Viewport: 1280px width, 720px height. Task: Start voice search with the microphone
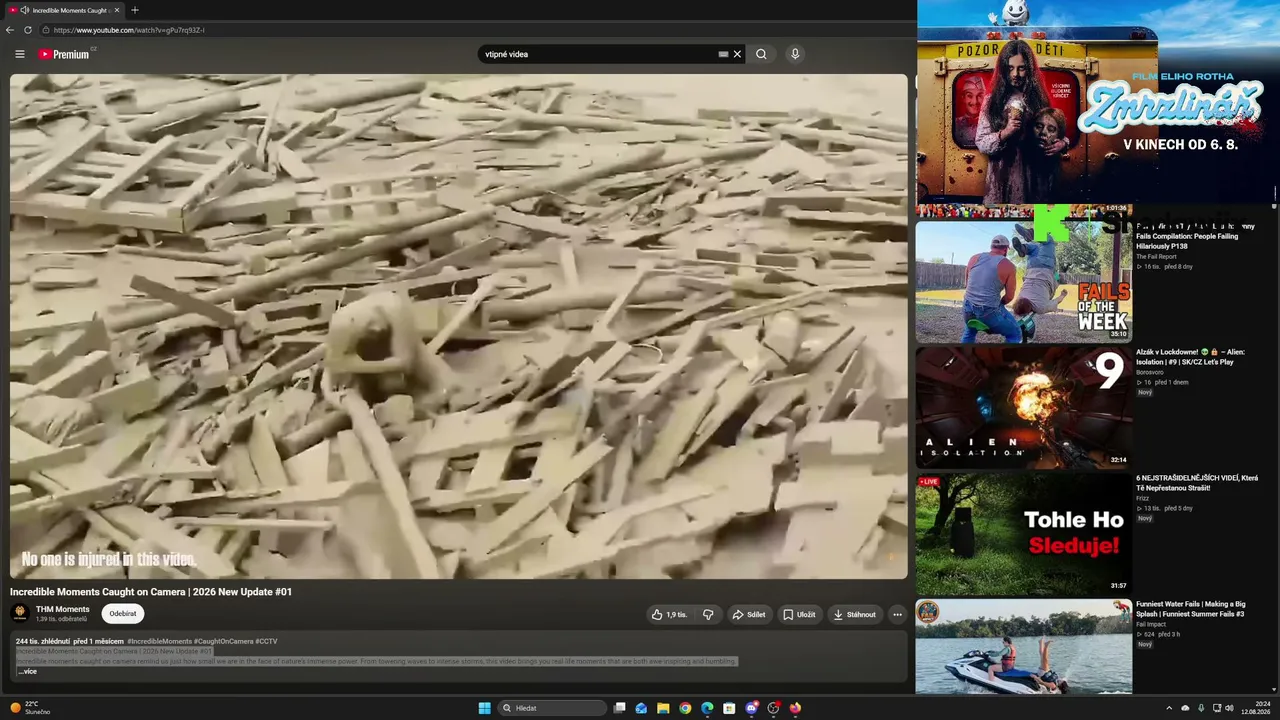[795, 54]
